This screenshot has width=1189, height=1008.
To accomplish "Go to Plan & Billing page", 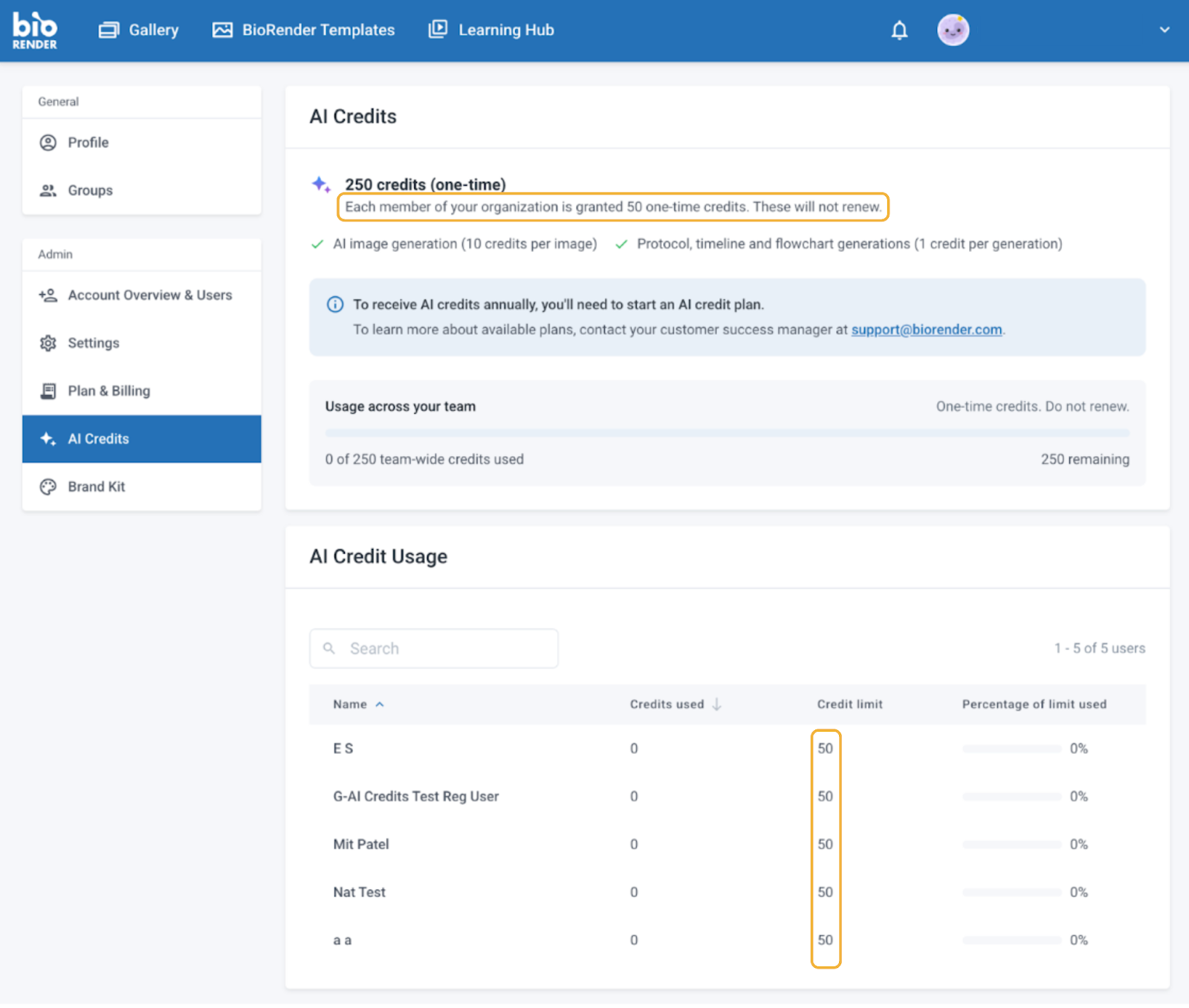I will pyautogui.click(x=108, y=391).
